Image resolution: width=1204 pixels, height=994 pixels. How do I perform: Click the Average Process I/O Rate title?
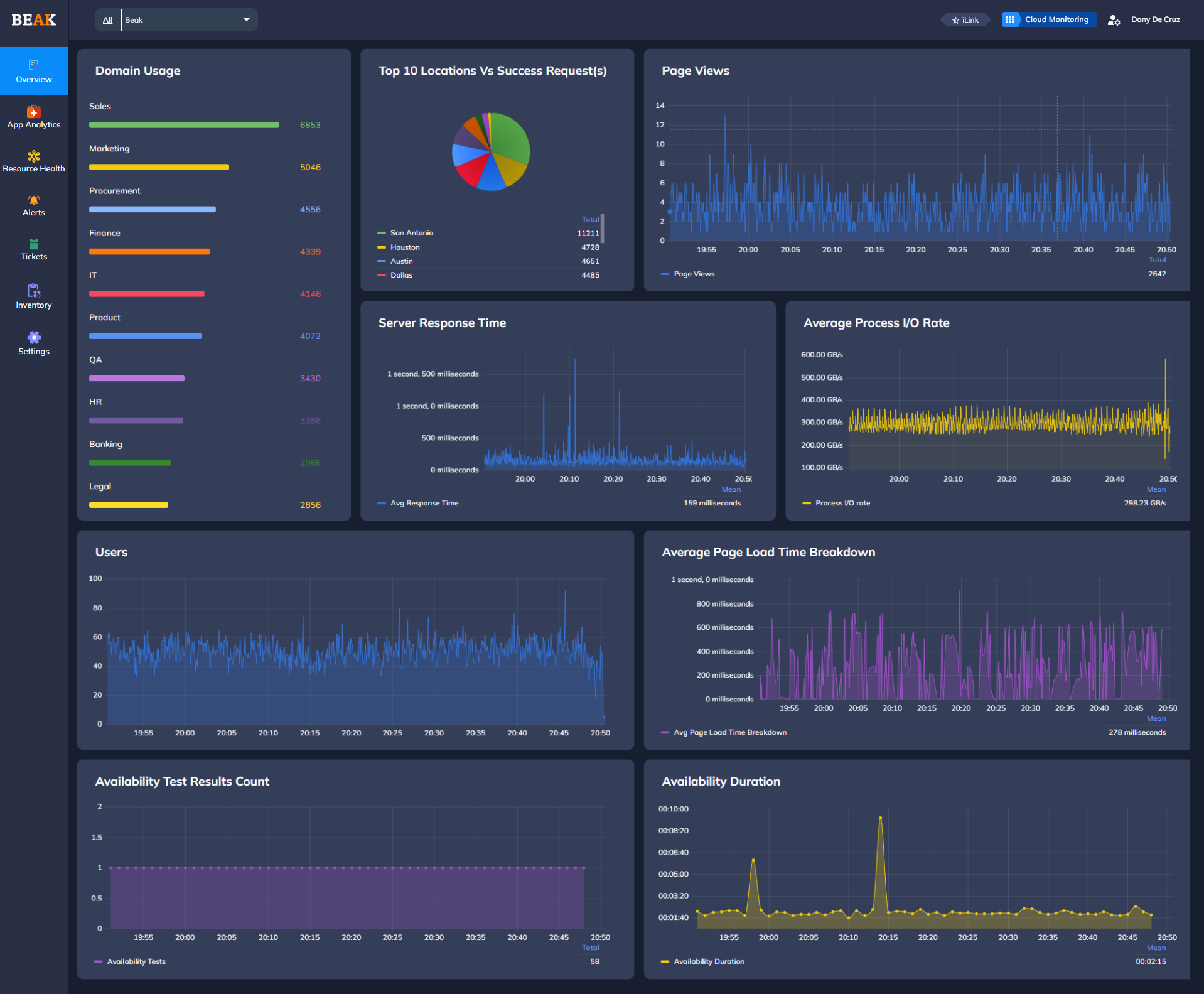coord(876,323)
